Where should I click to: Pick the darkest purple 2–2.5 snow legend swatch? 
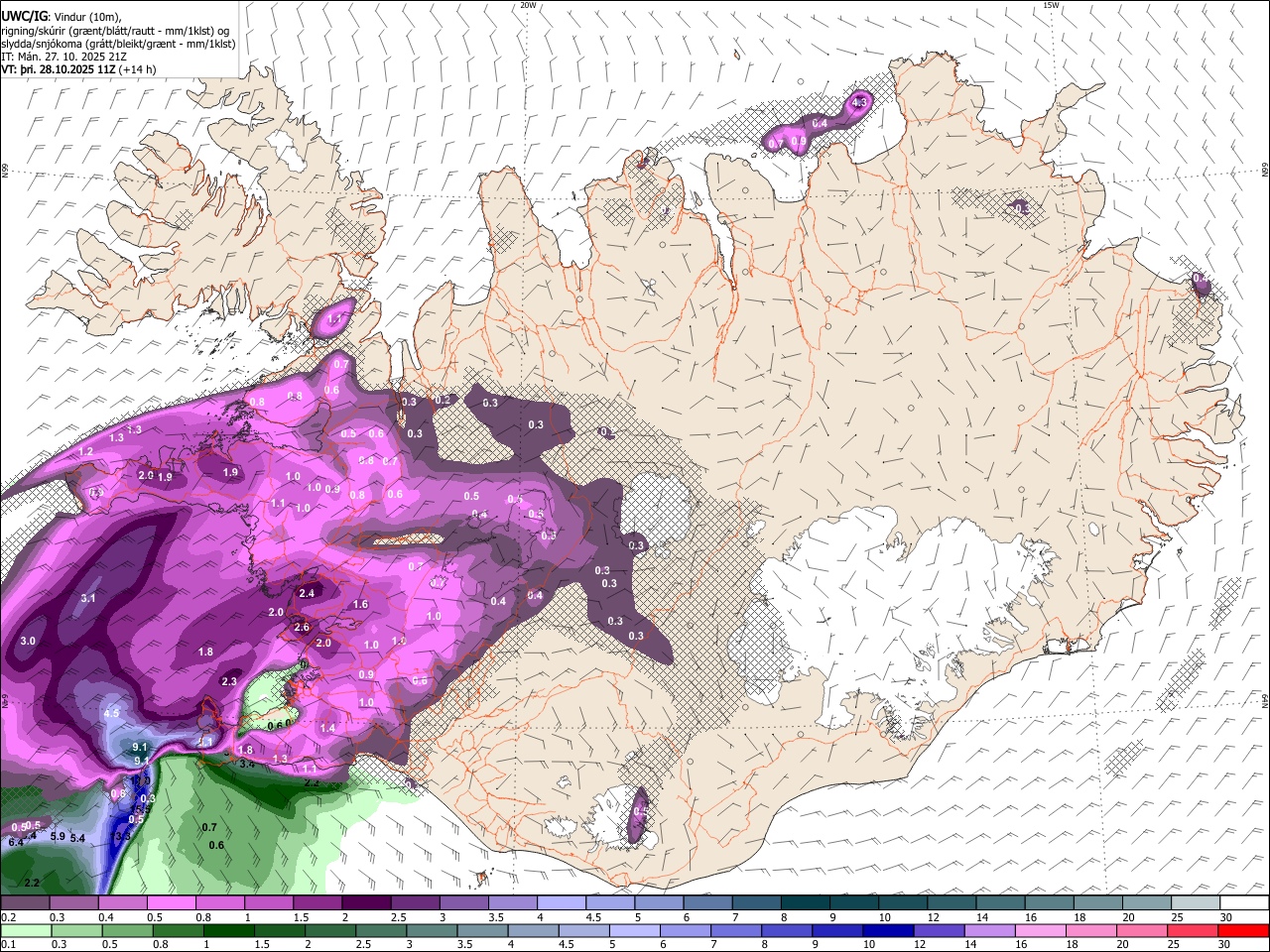366,903
